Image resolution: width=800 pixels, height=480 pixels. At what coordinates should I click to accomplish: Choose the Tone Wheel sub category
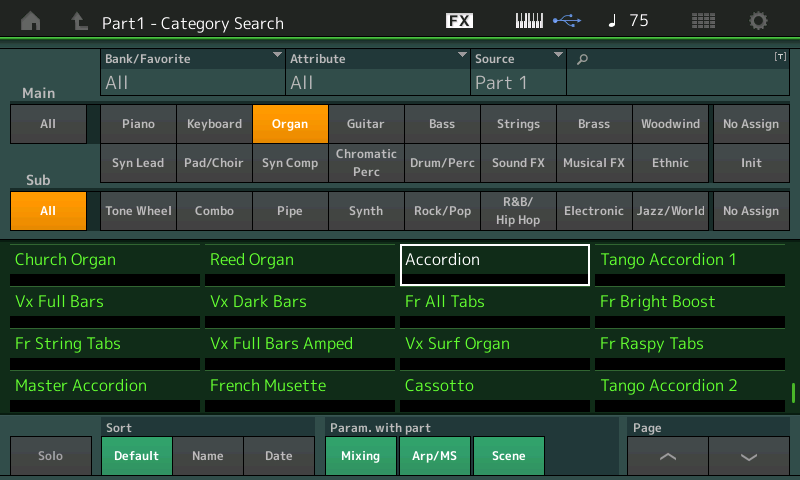[x=138, y=211]
